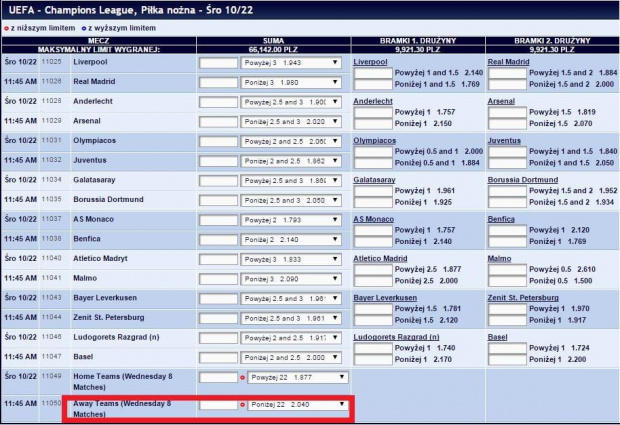The width and height of the screenshot is (620, 425).
Task: Open the Bayer Leverkusen team goals link
Action: point(385,298)
